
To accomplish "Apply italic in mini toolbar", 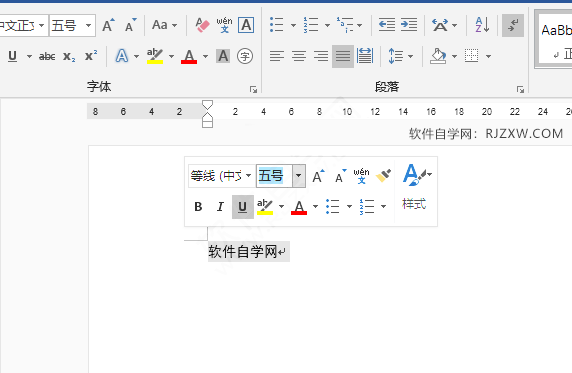I will coord(220,207).
